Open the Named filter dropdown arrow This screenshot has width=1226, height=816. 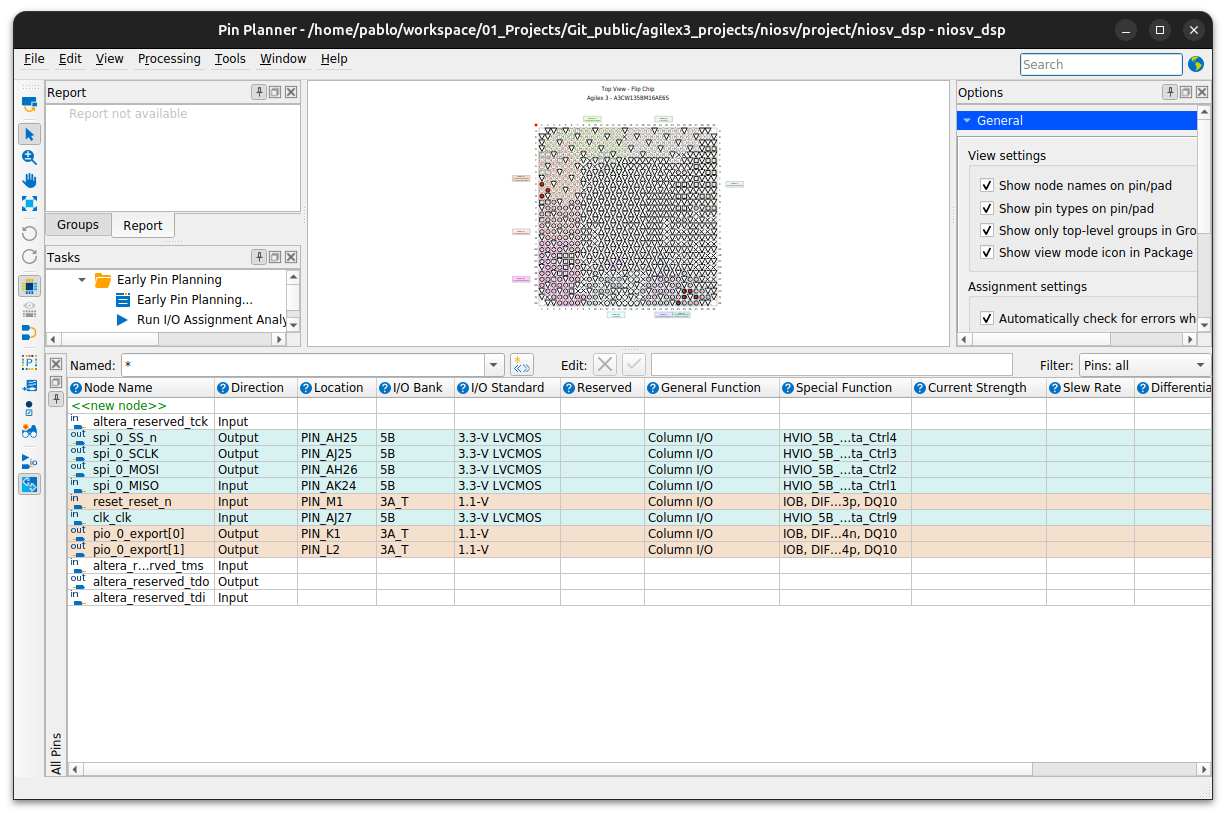pos(493,365)
